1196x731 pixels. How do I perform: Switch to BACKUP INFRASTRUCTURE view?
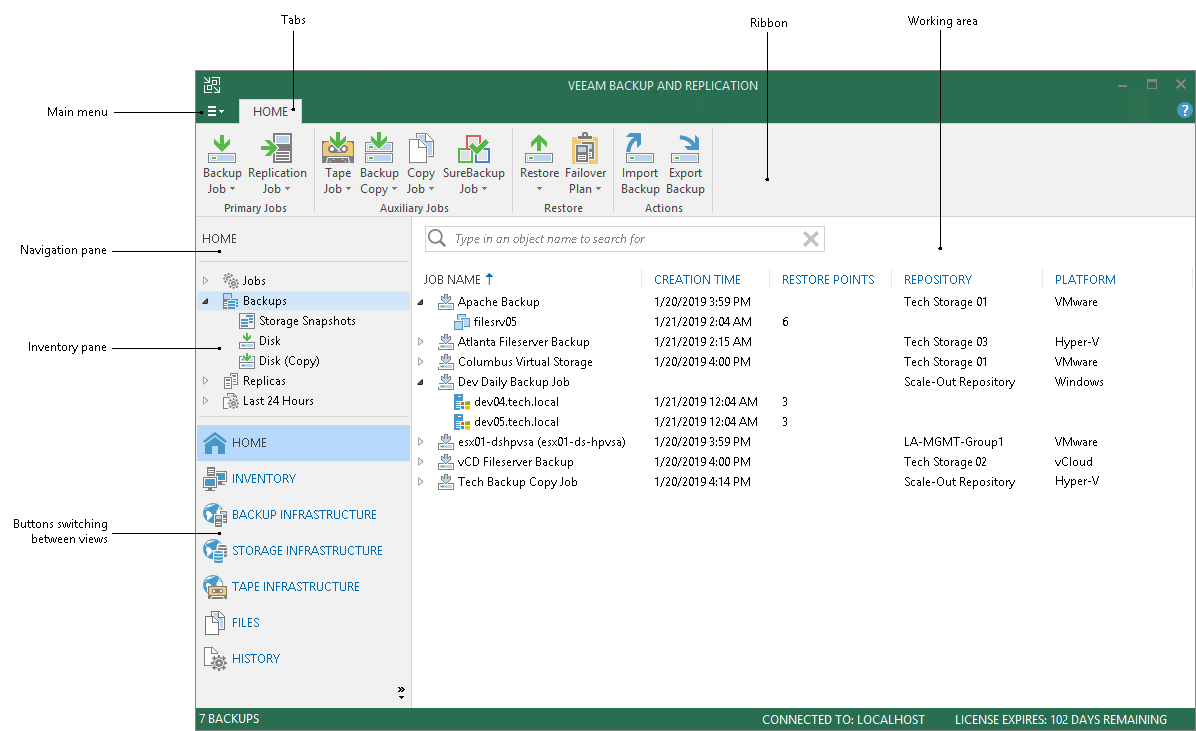pyautogui.click(x=304, y=514)
